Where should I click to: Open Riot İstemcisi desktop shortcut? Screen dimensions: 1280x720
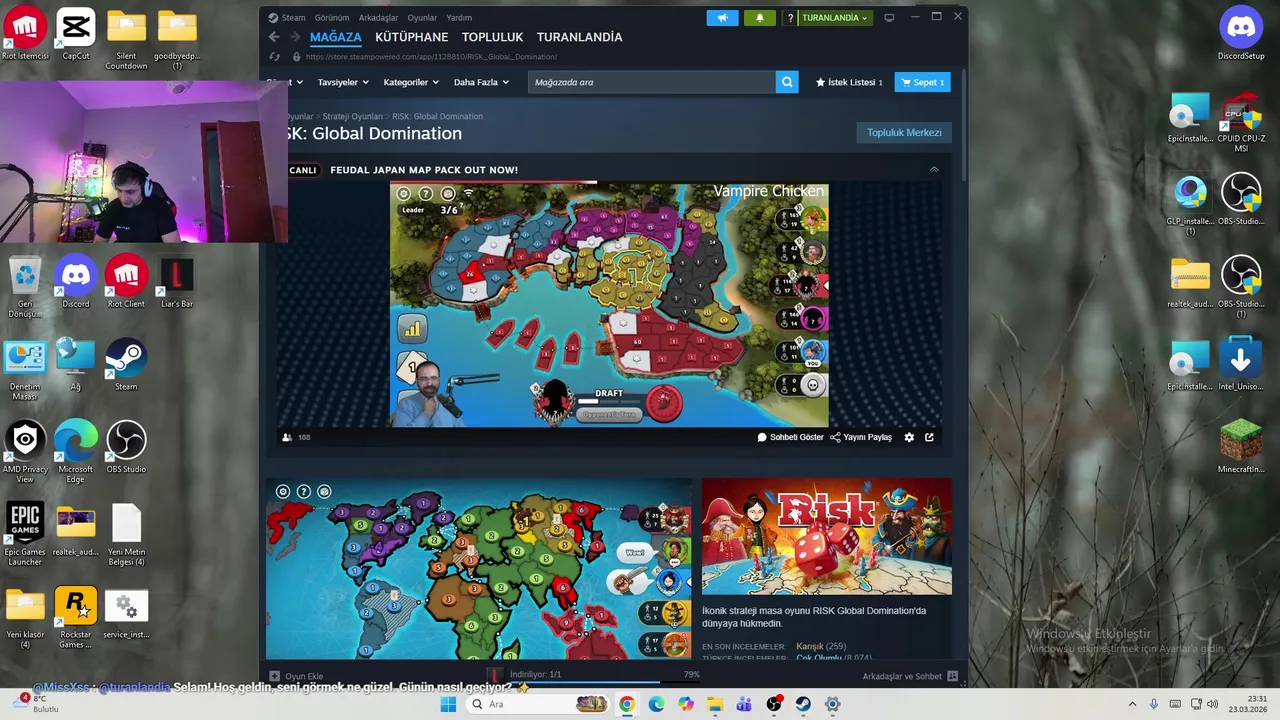click(25, 35)
